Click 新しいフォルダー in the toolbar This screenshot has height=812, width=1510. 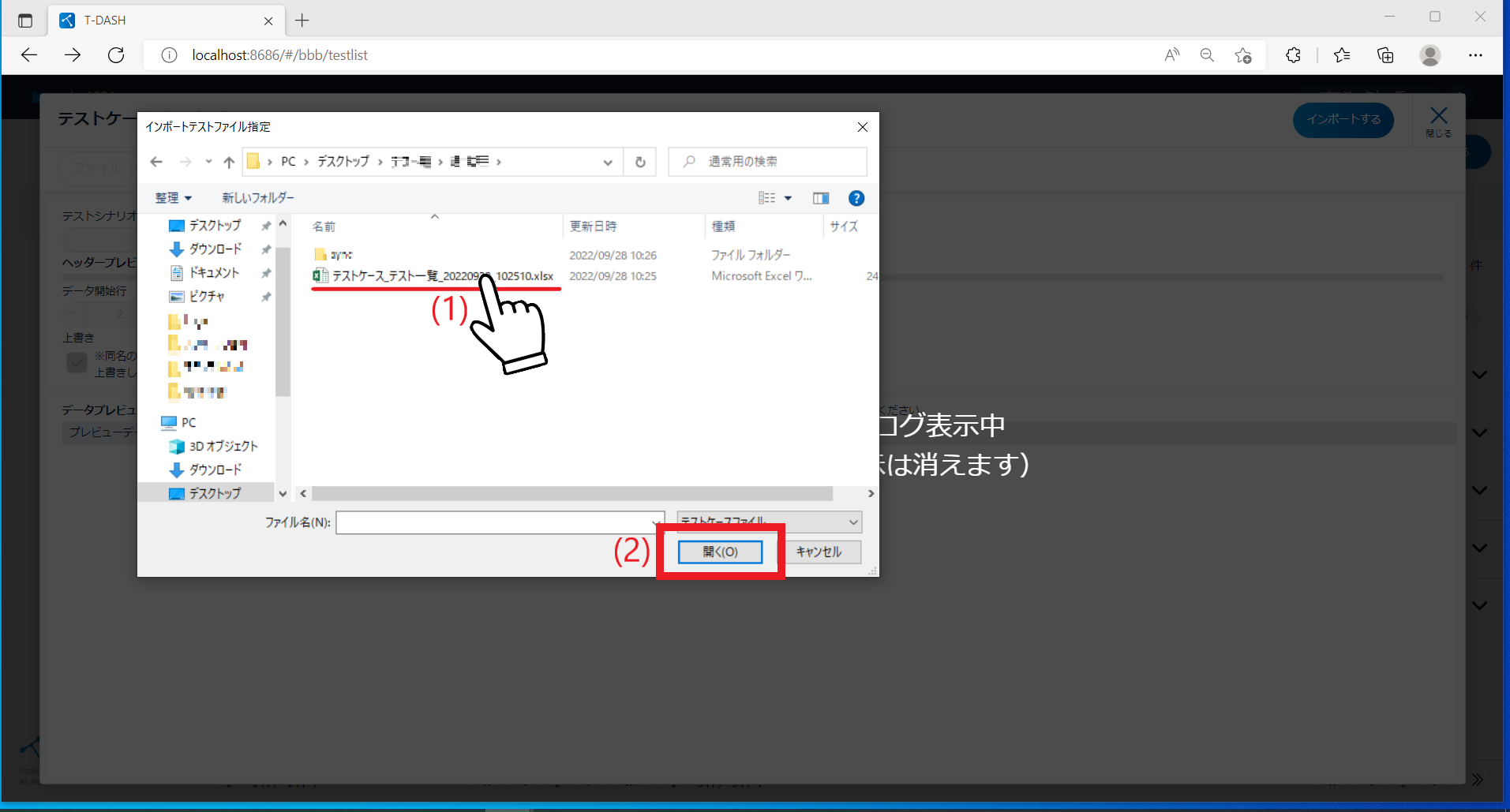coord(257,198)
